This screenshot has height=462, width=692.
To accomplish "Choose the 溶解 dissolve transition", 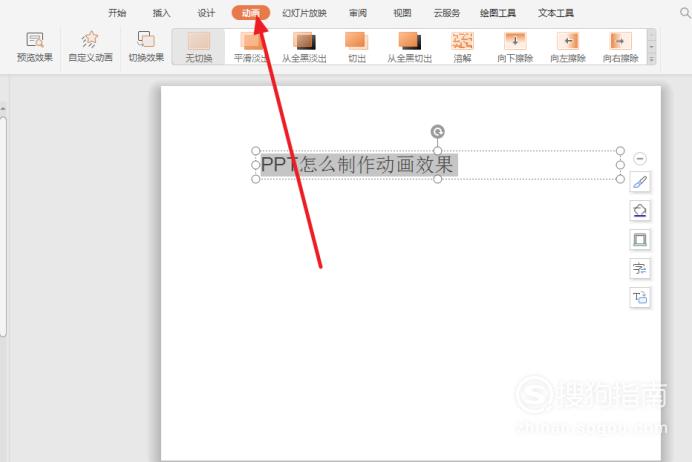I will (462, 47).
